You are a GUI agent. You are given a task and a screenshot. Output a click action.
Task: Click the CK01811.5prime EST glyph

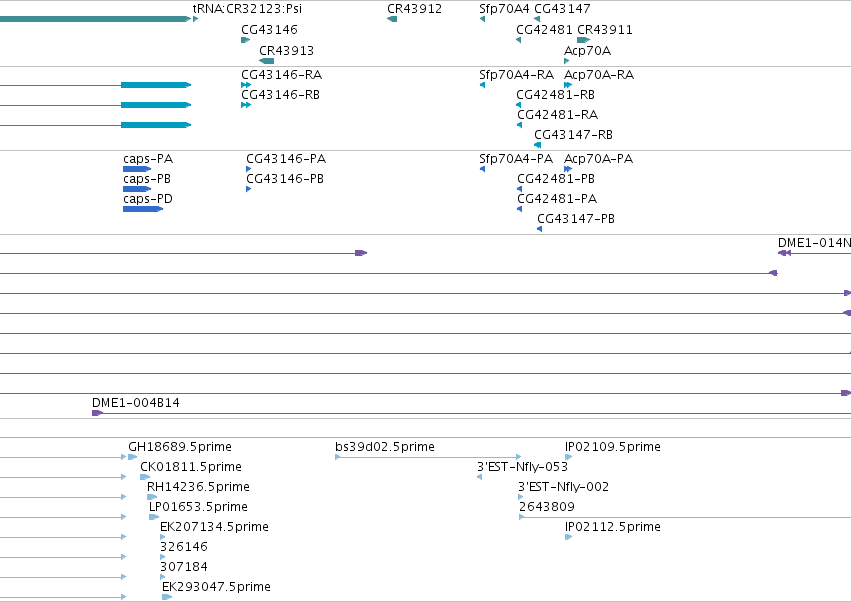coord(145,477)
